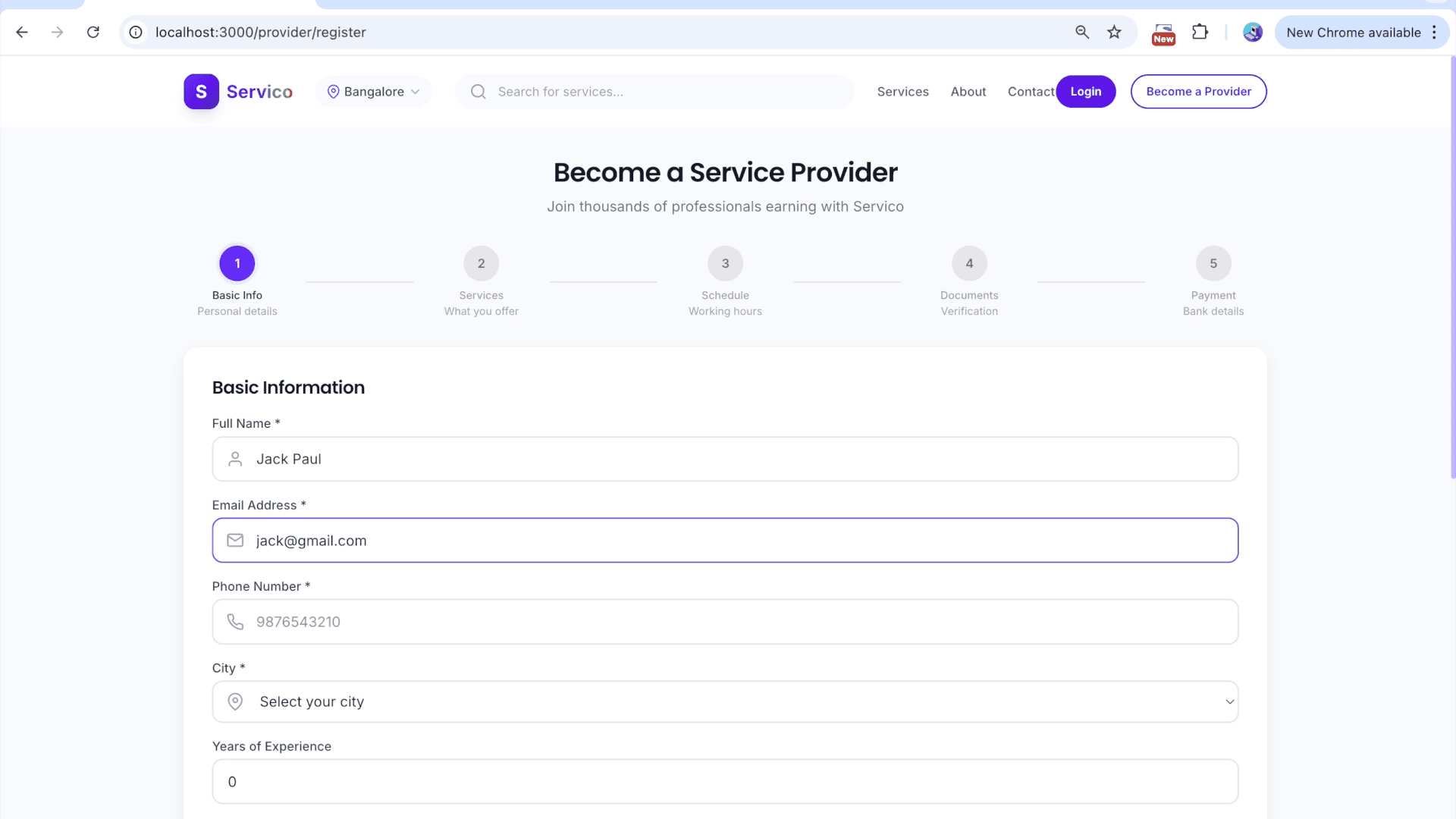Click the Login button

[x=1086, y=92]
